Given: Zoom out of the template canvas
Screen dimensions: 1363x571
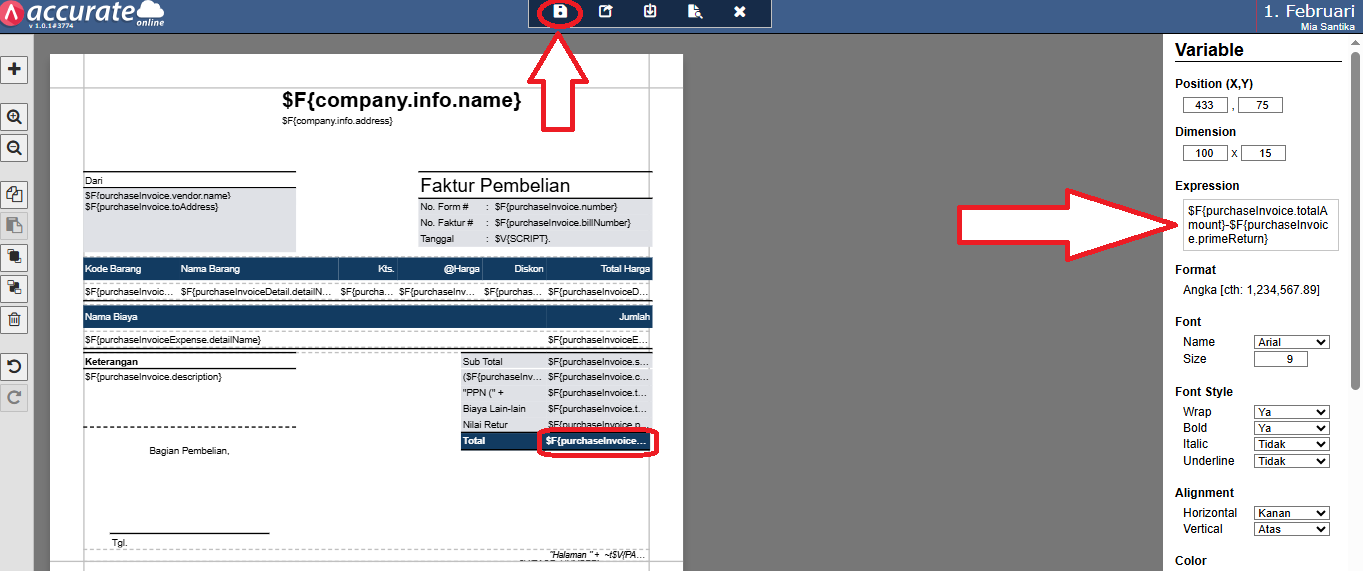Looking at the screenshot, I should pos(14,148).
